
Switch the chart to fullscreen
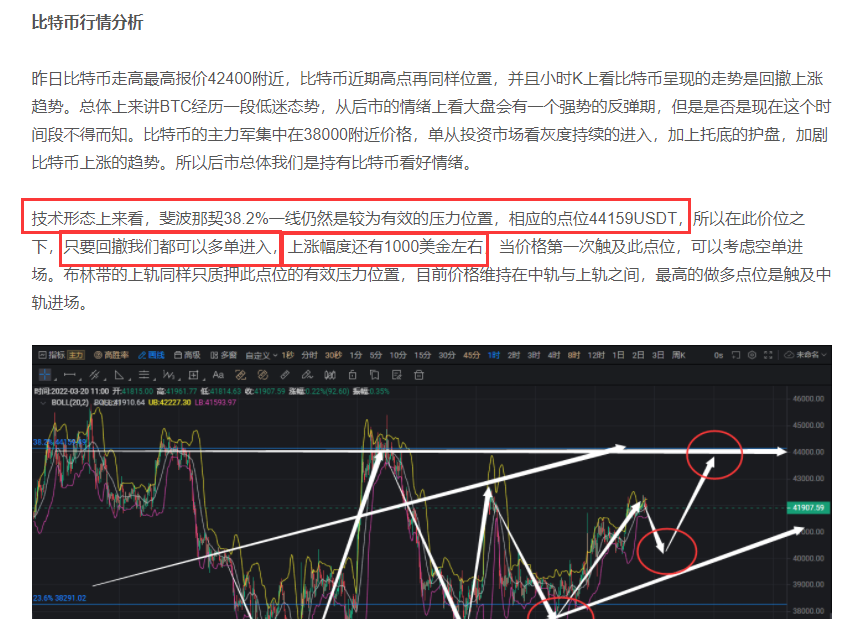pos(768,355)
